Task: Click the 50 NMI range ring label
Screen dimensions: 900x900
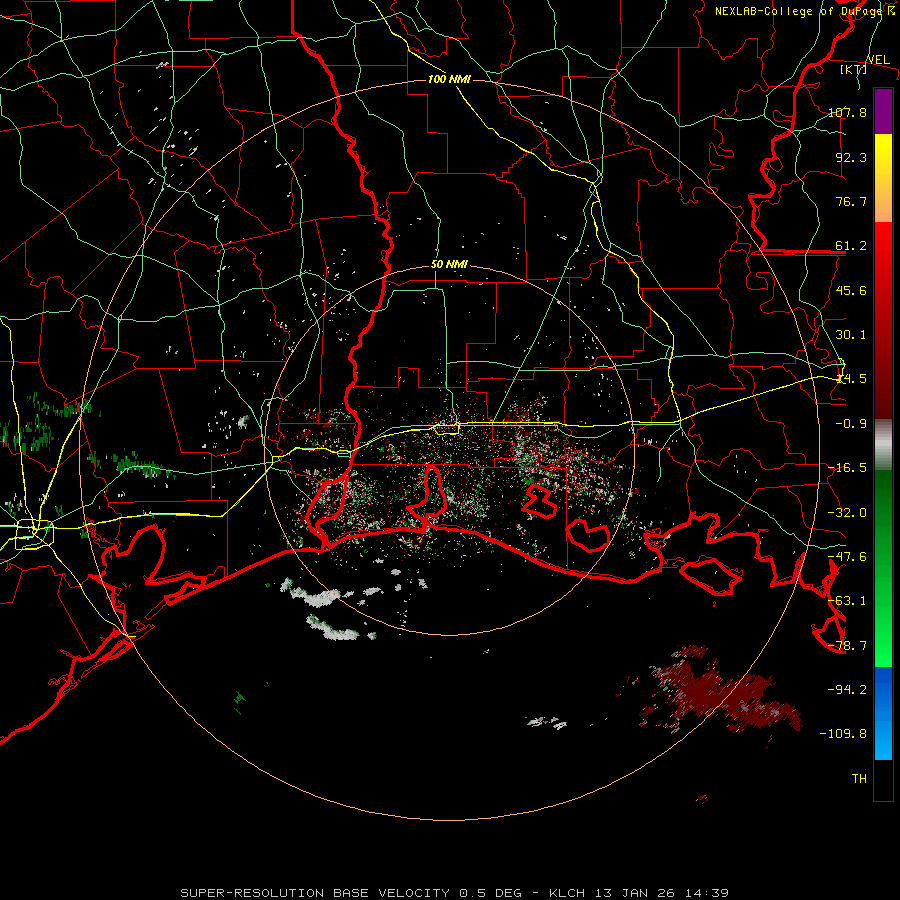Action: click(449, 264)
